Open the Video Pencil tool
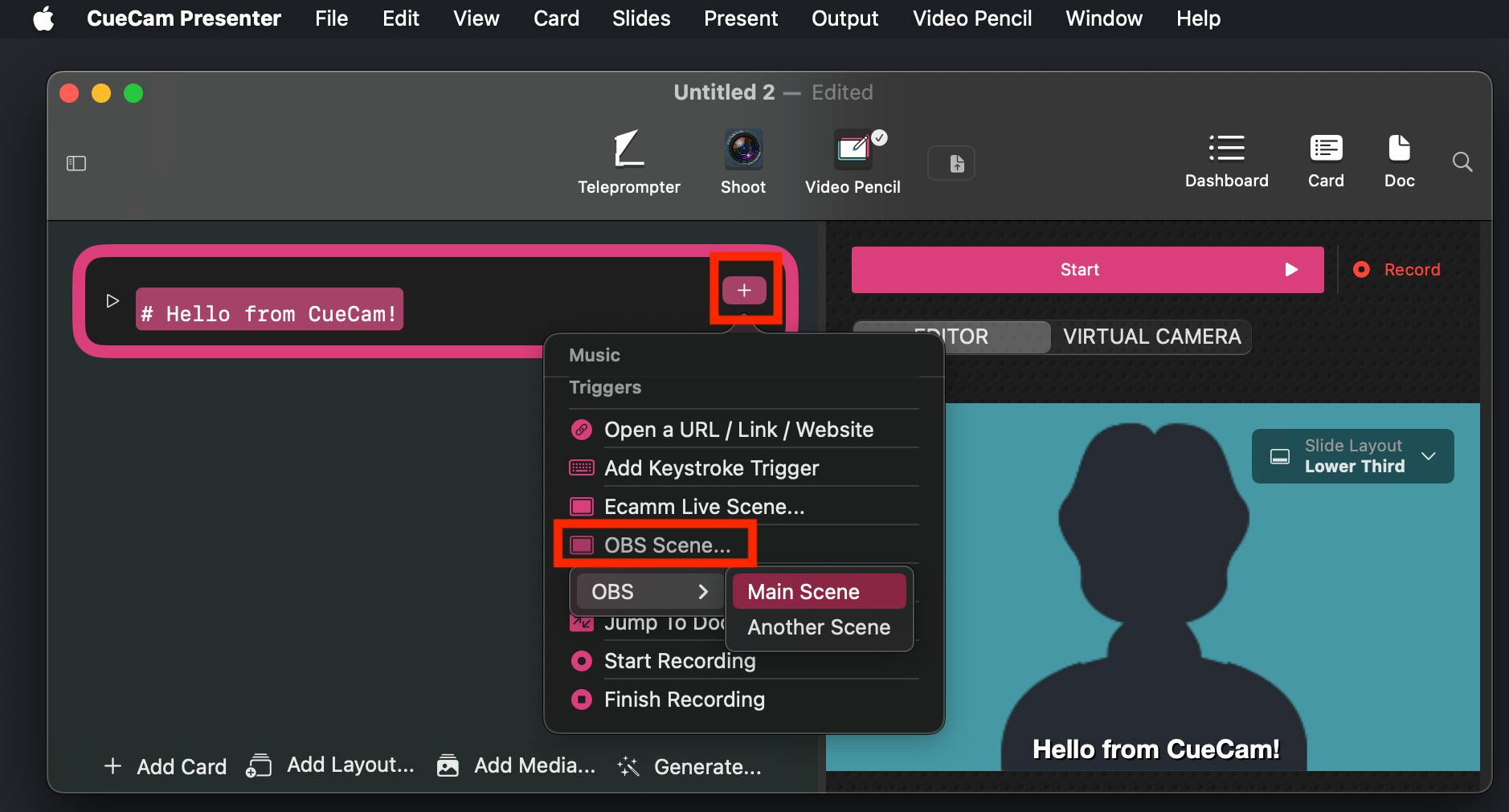Viewport: 1509px width, 812px height. (853, 163)
